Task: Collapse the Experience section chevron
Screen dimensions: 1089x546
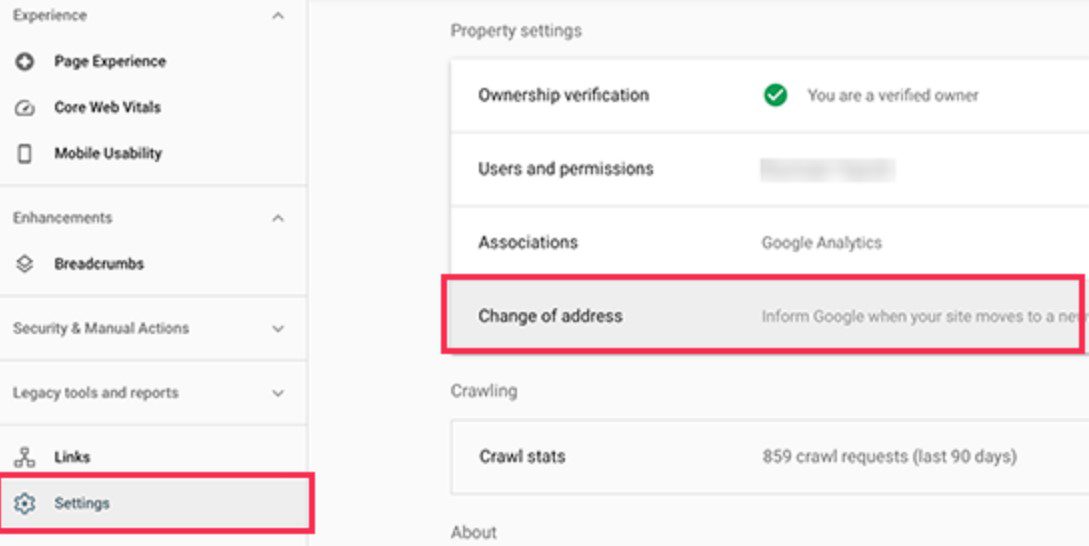Action: (278, 17)
